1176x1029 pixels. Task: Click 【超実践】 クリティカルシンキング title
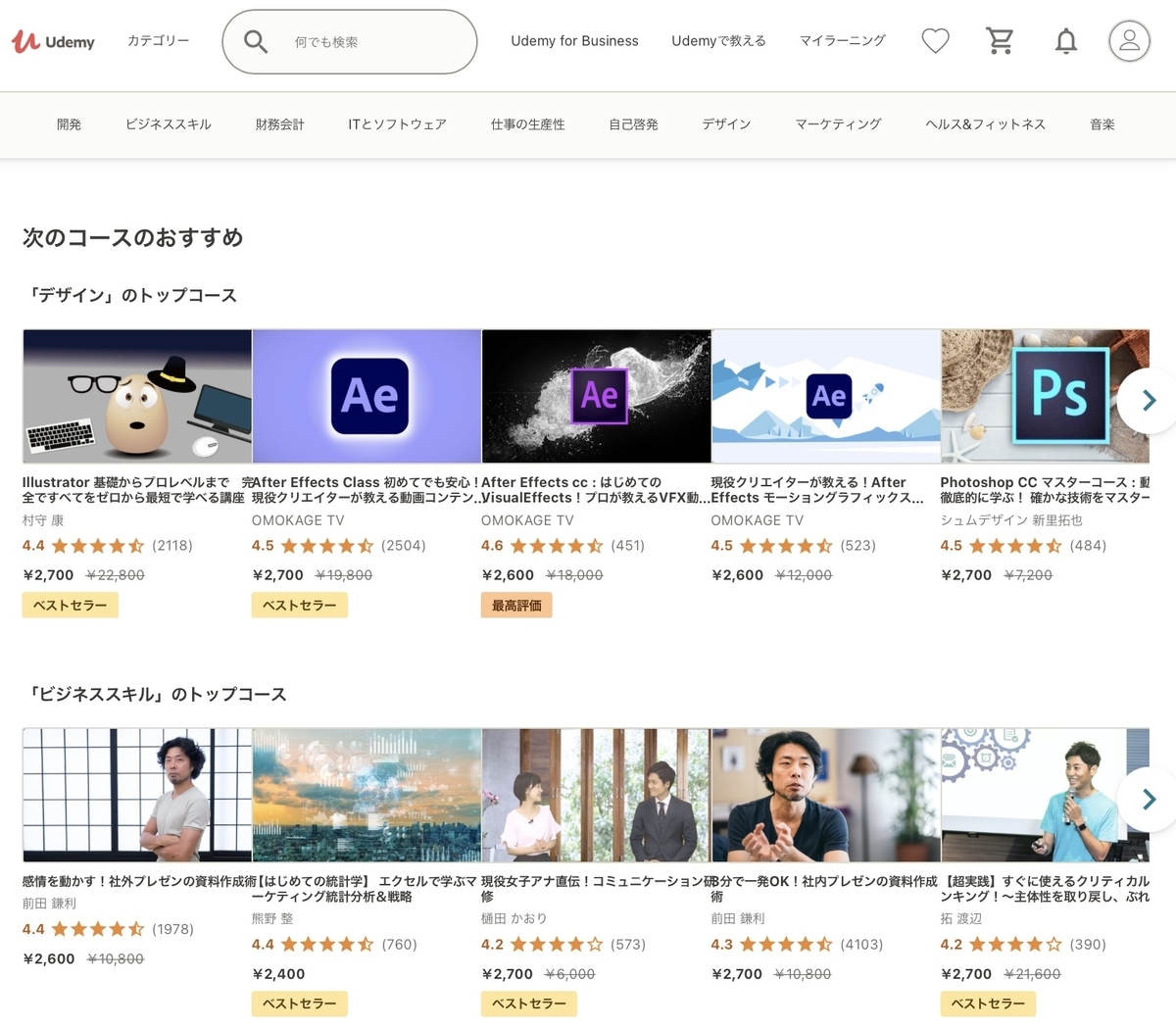pos(1045,889)
